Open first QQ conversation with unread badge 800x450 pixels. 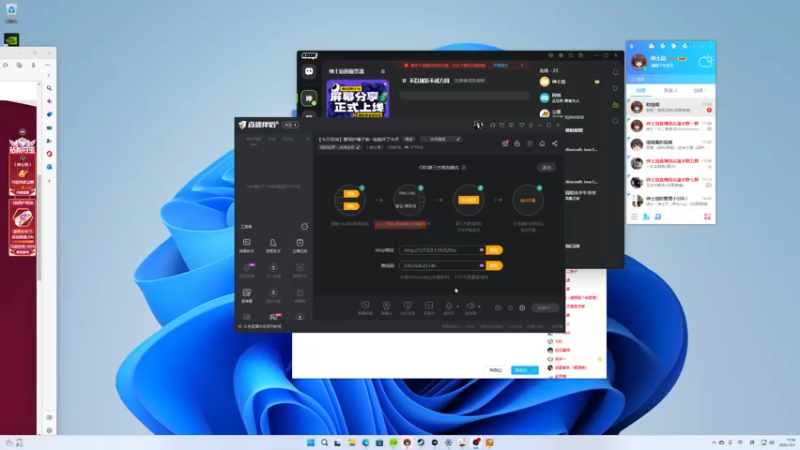670,107
